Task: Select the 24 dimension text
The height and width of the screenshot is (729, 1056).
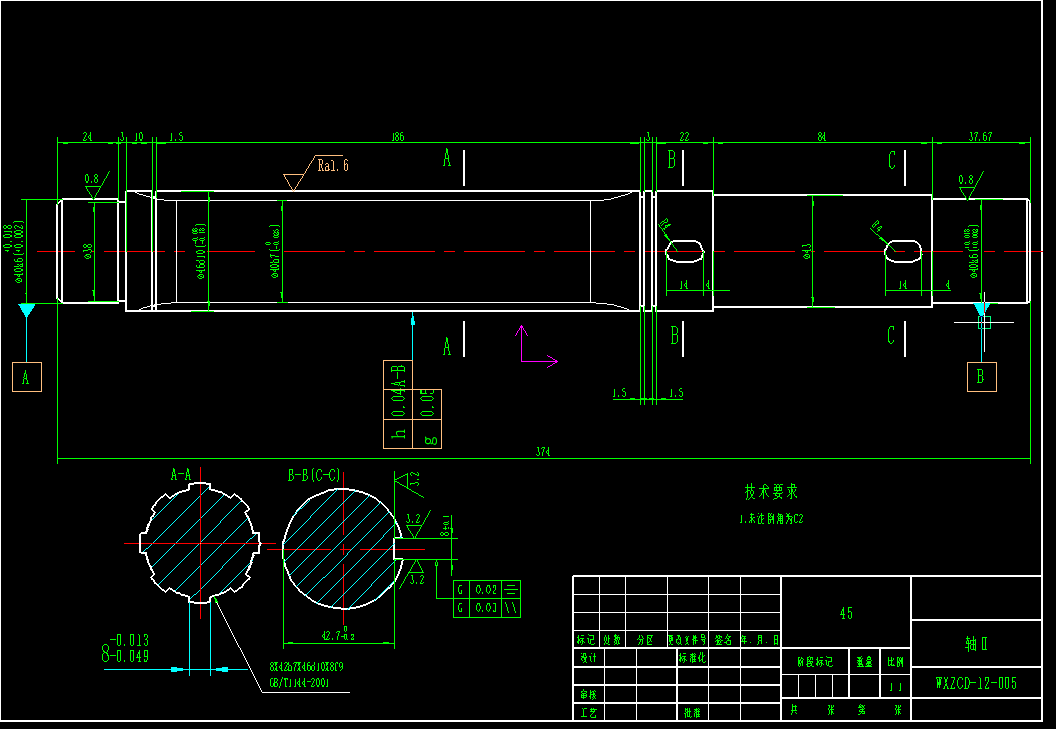Action: (88, 137)
